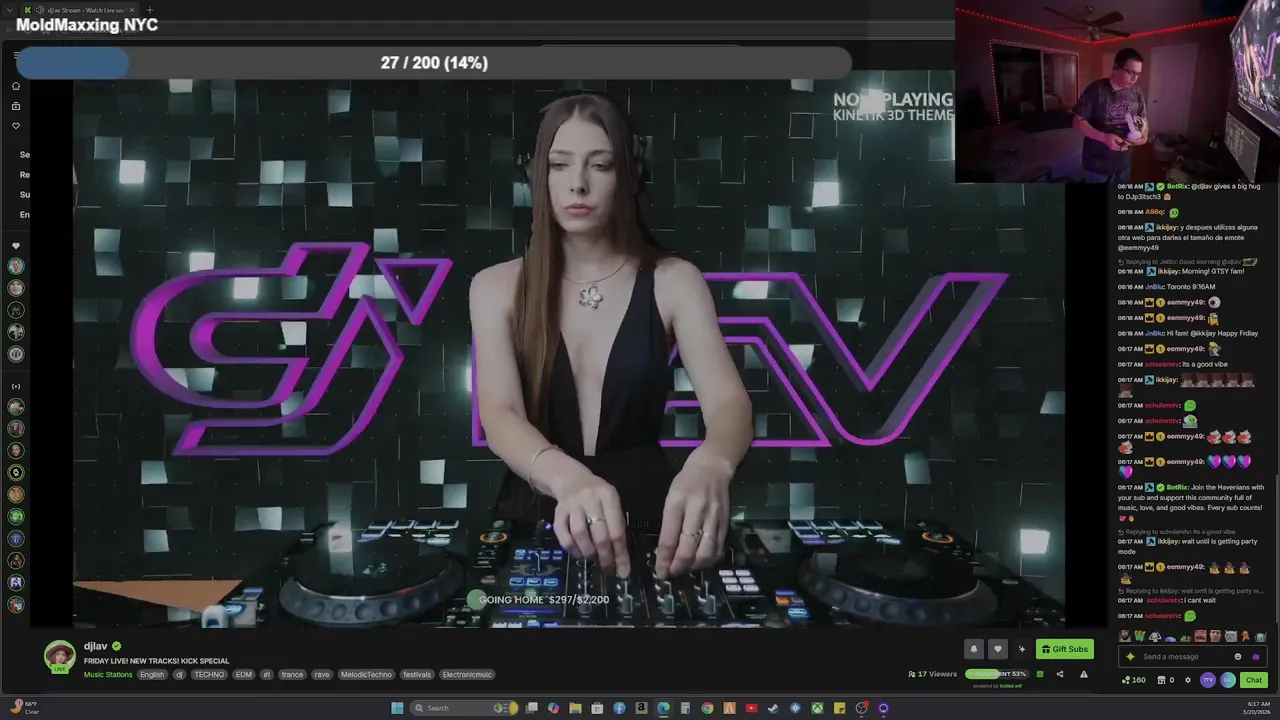
Task: Click the first quick emote above the message box
Action: [x=1125, y=636]
